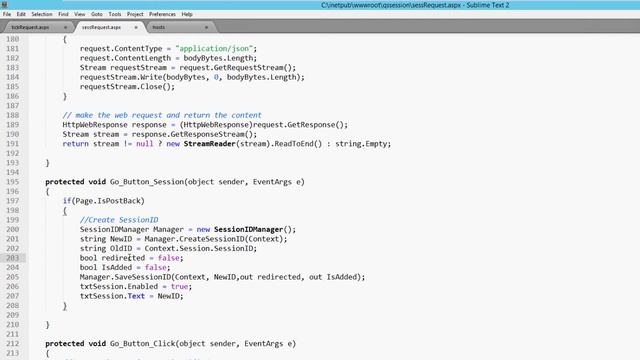The width and height of the screenshot is (640, 360).
Task: Click StreamReader on line 191
Action: (209, 144)
